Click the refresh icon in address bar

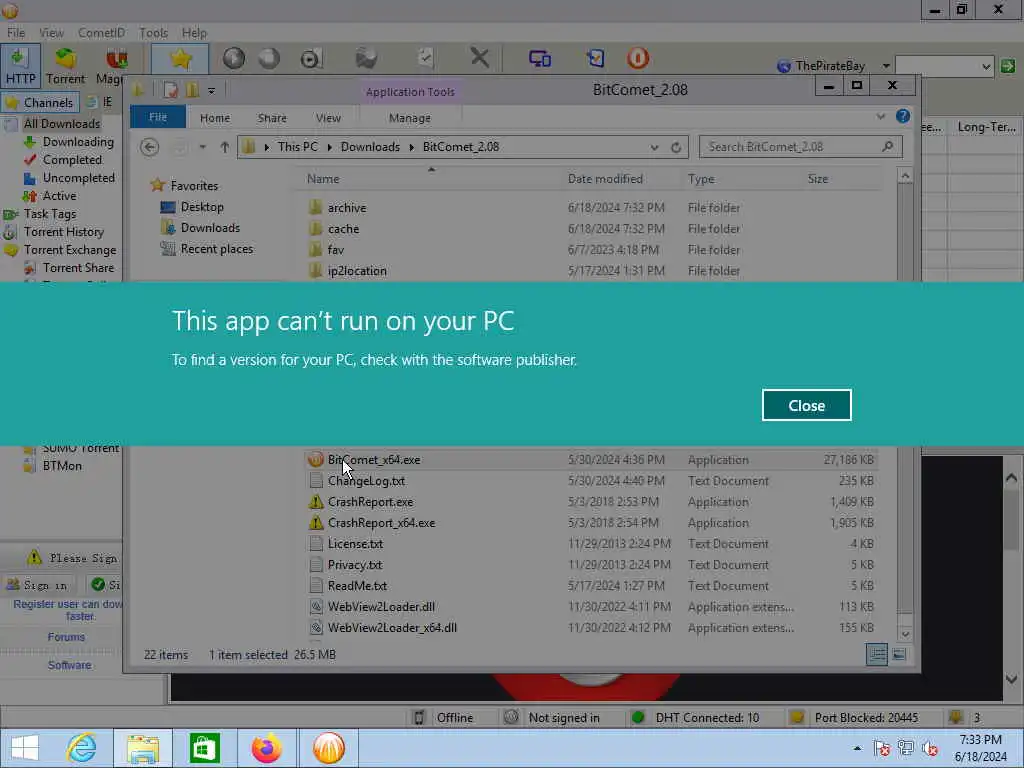coord(676,147)
